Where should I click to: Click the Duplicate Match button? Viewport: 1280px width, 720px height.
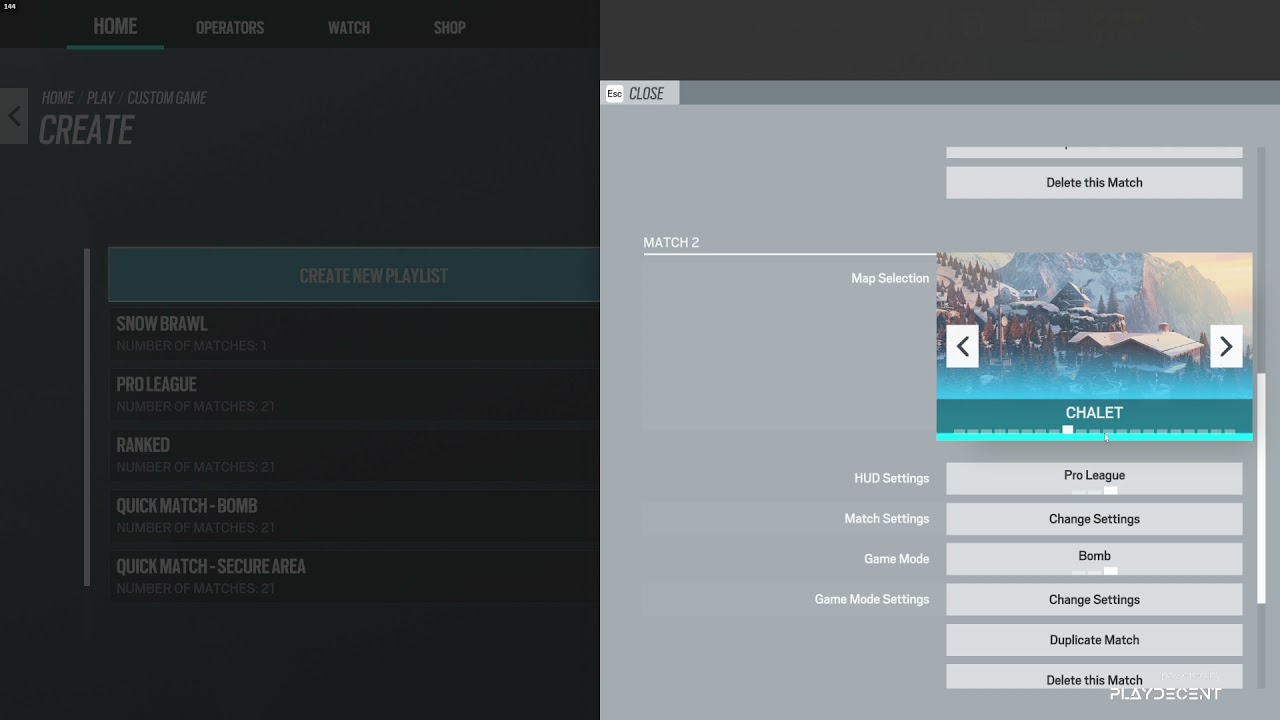1094,640
